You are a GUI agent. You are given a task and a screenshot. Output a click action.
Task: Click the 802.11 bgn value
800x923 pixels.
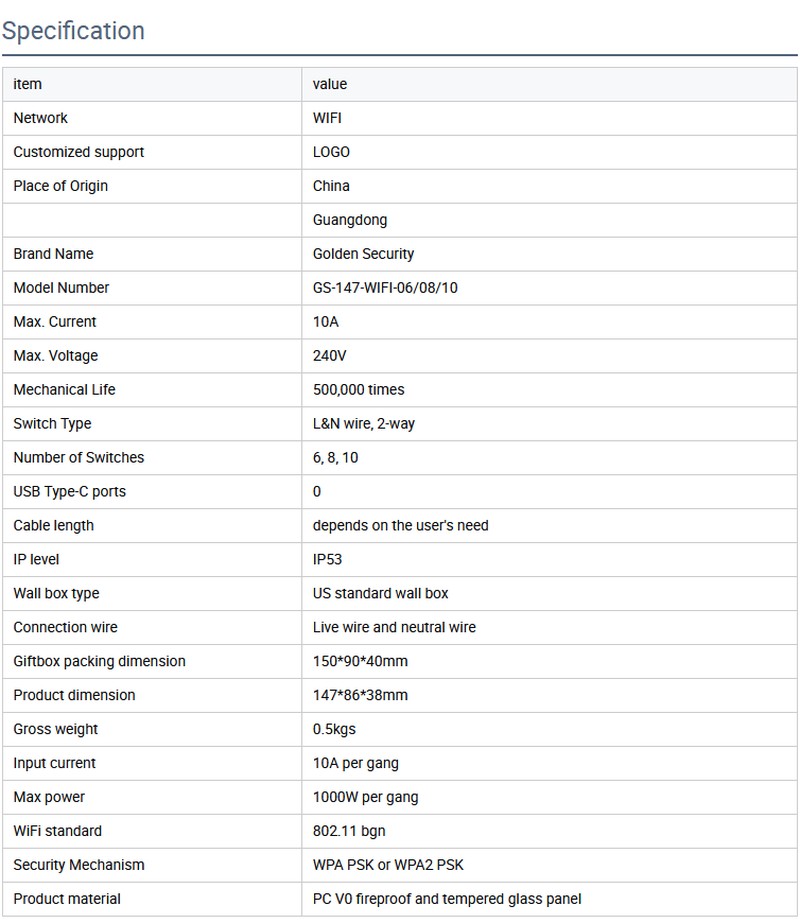(349, 832)
